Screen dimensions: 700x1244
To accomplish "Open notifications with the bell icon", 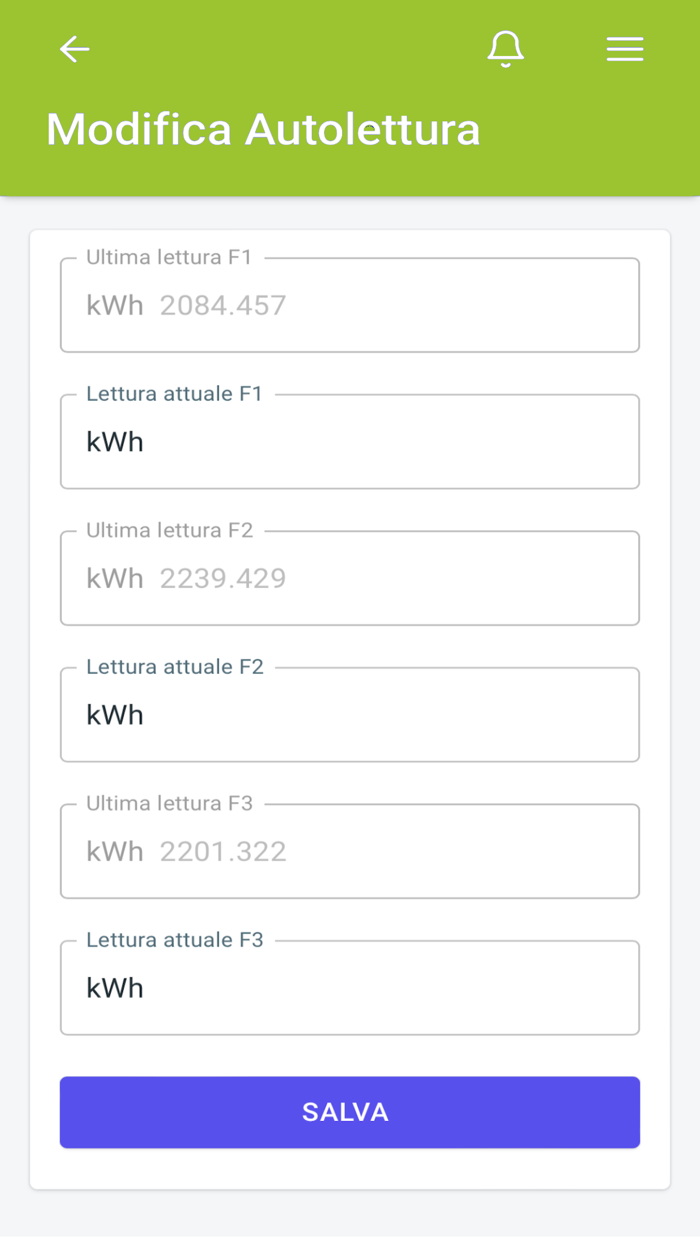I will coord(505,49).
